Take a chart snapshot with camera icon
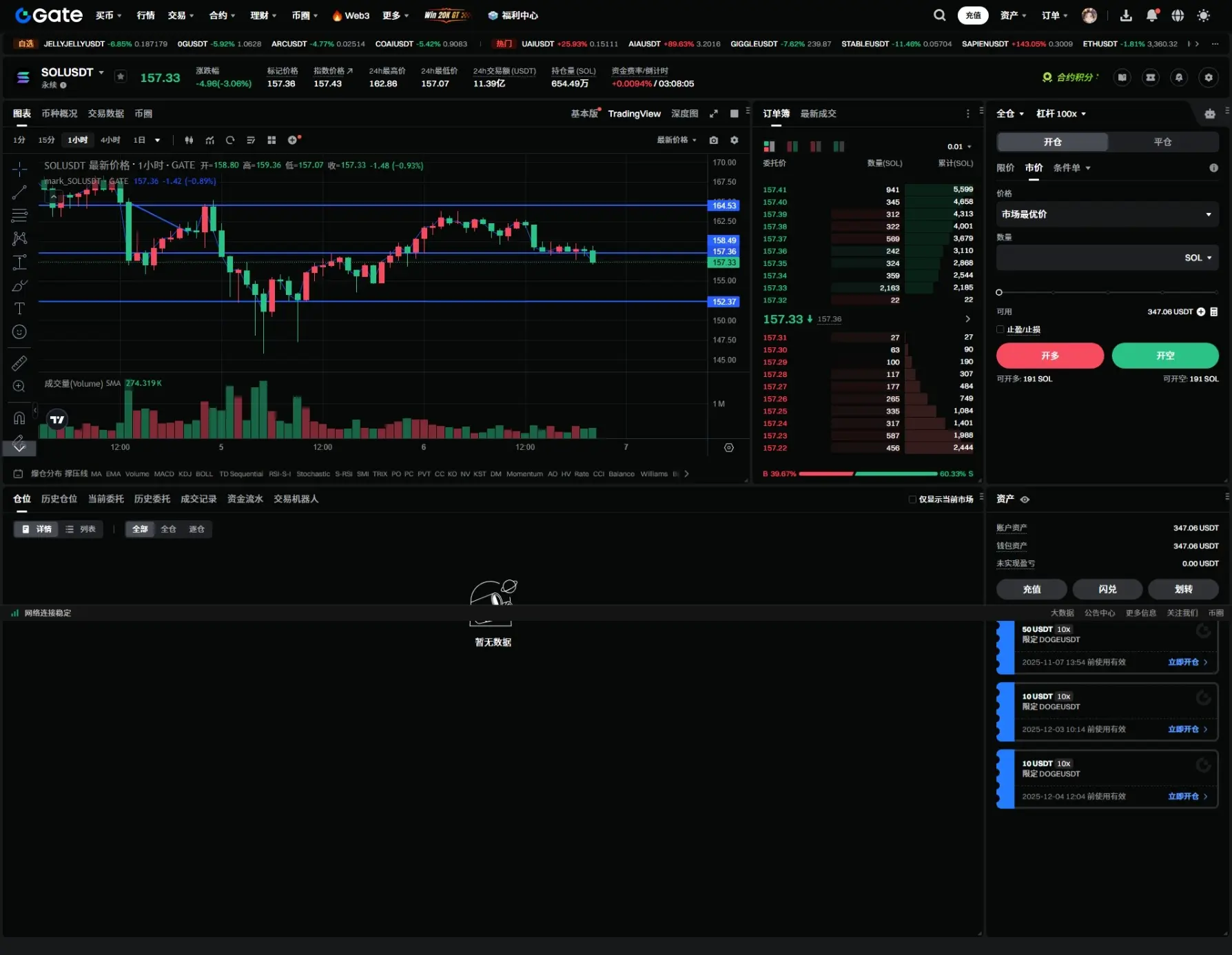1232x955 pixels. pyautogui.click(x=714, y=140)
